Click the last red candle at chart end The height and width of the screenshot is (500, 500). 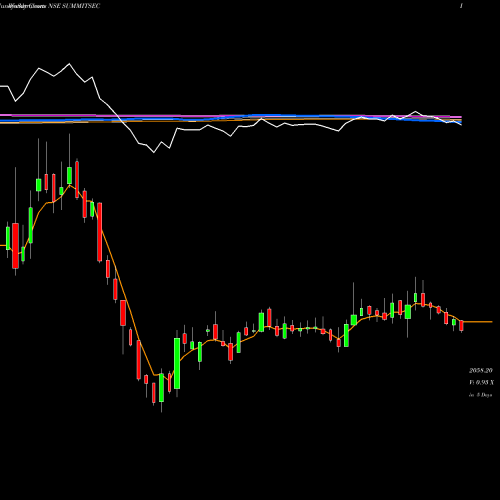point(461,326)
